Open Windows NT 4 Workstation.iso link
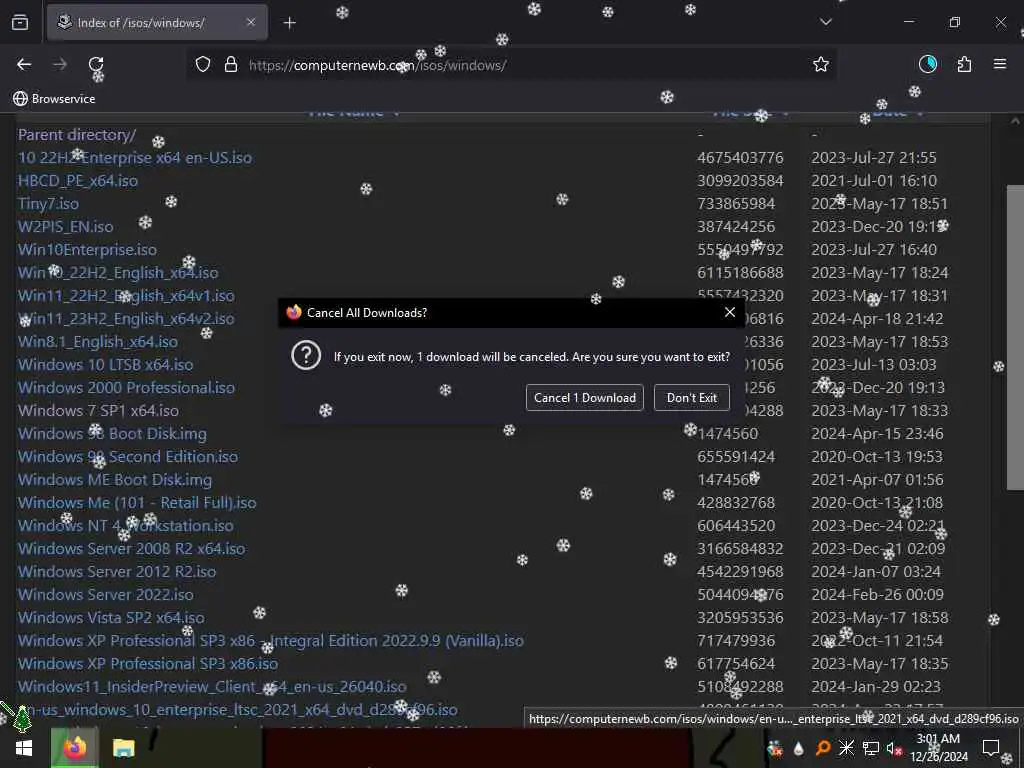This screenshot has height=768, width=1024. point(125,525)
